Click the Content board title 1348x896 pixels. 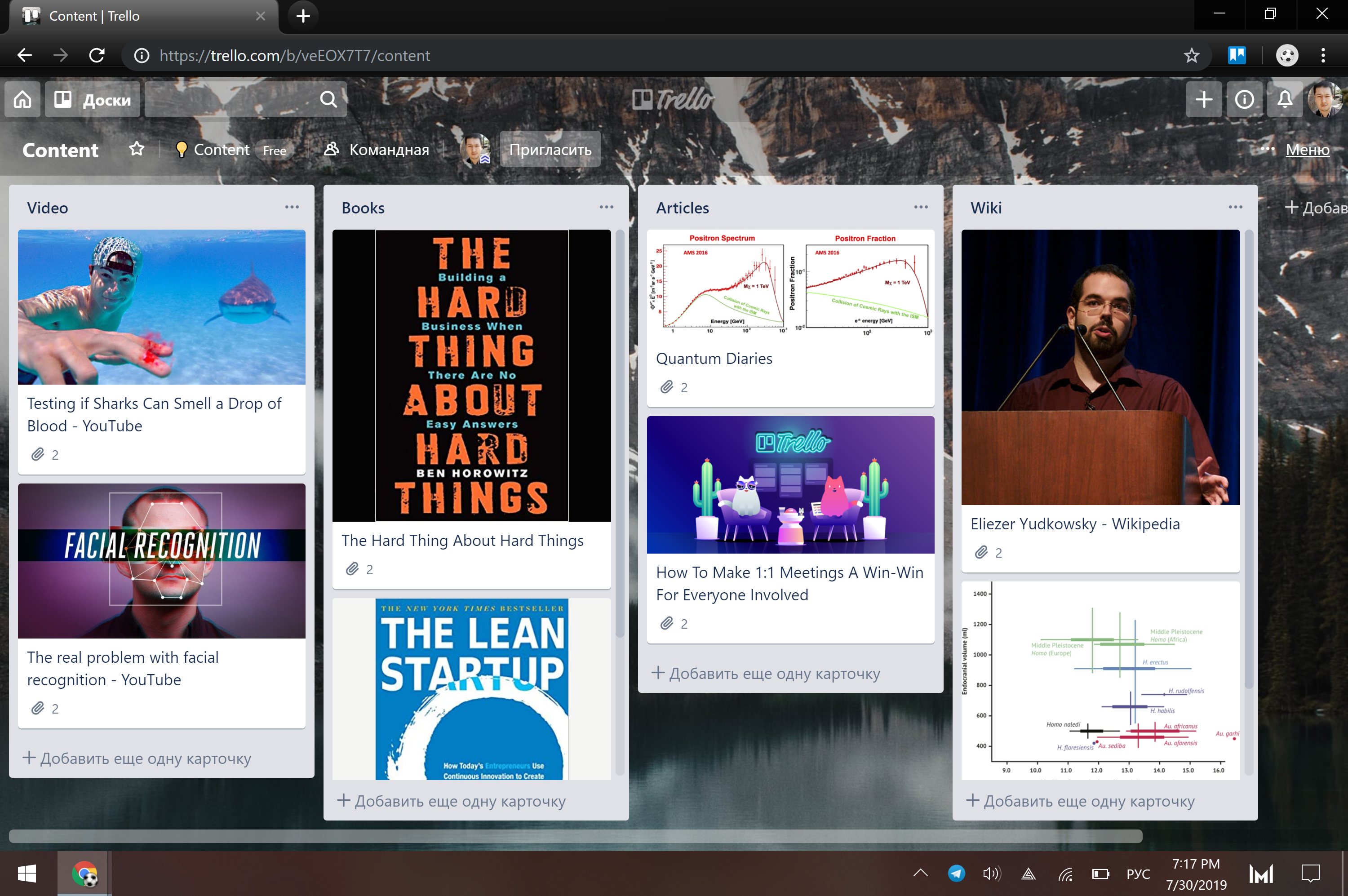(60, 150)
